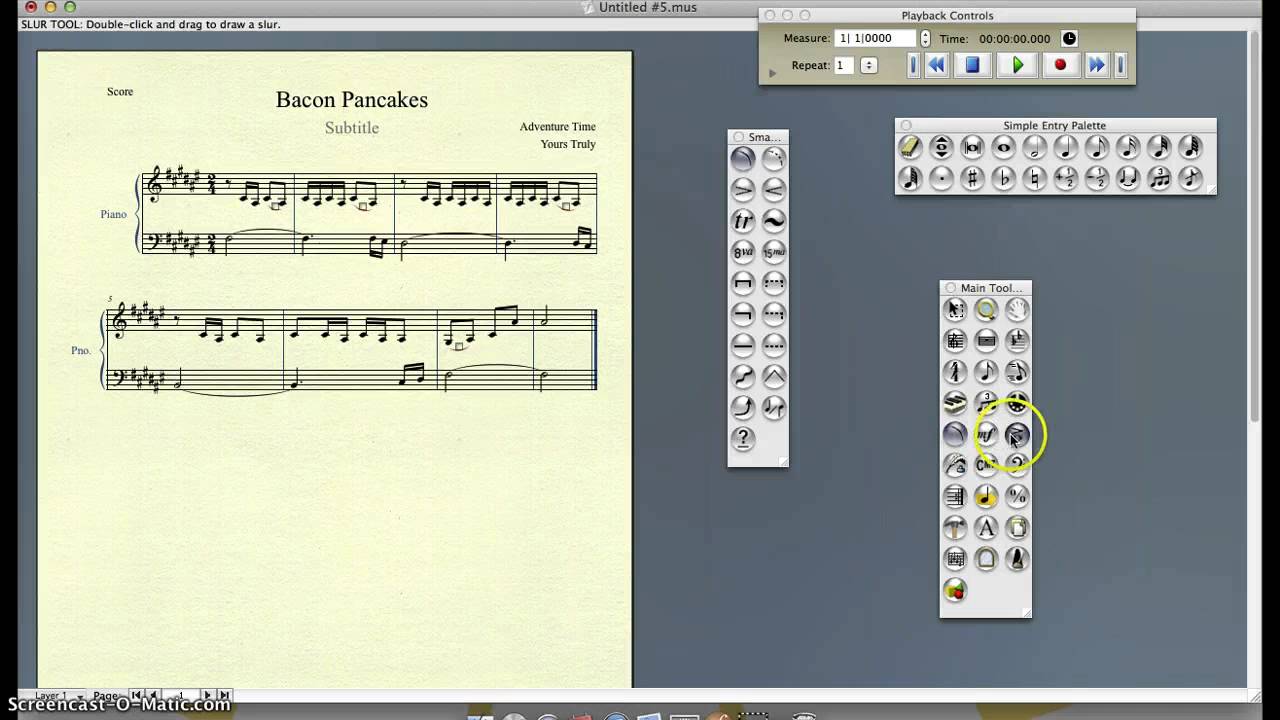Click the Bacon Pancakes title text

point(352,100)
